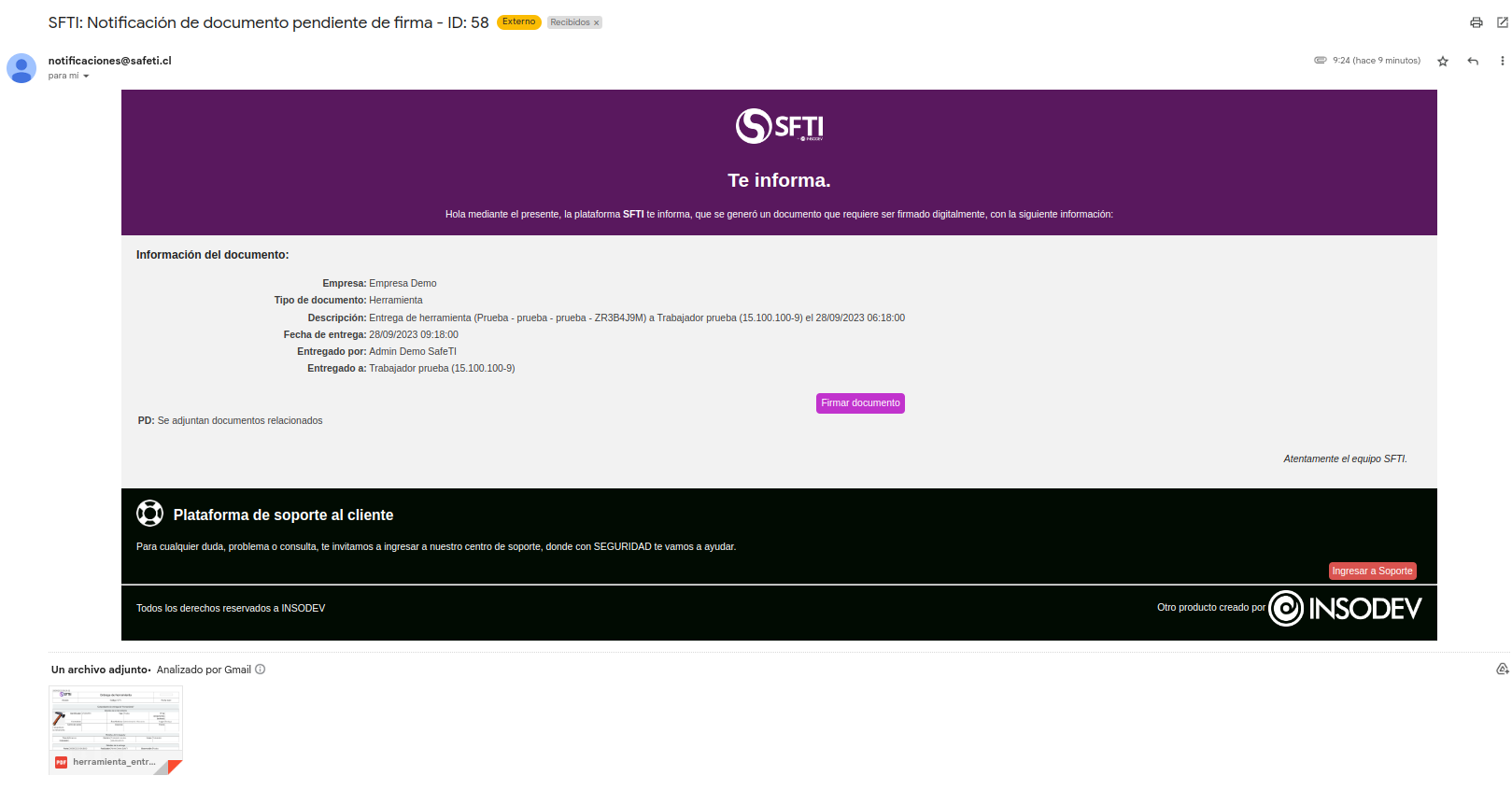Click the SFTI logo in header
Viewport: 1512px width, 790px height.
pyautogui.click(x=780, y=126)
